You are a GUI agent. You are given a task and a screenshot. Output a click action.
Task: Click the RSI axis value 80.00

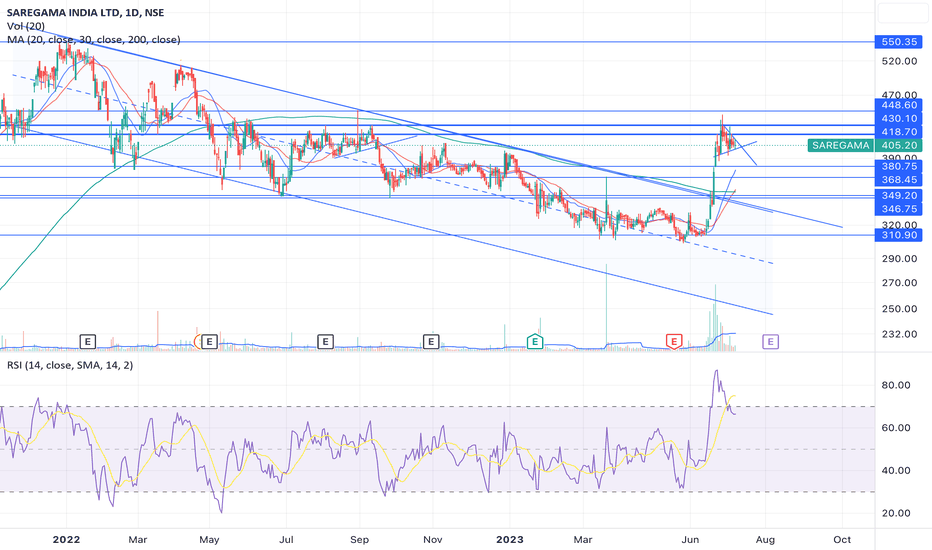(896, 385)
